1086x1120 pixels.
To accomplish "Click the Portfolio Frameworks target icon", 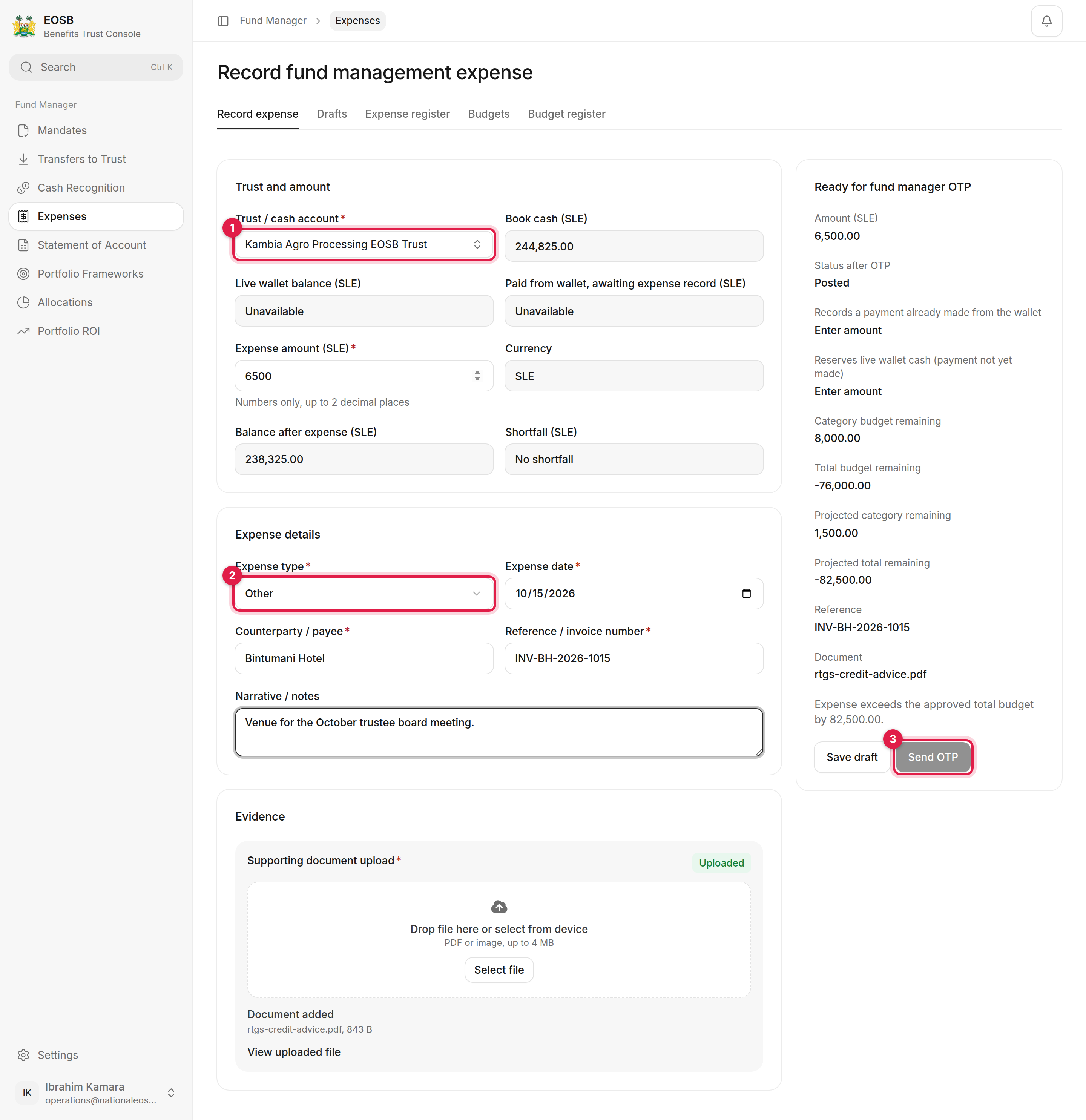I will click(23, 274).
